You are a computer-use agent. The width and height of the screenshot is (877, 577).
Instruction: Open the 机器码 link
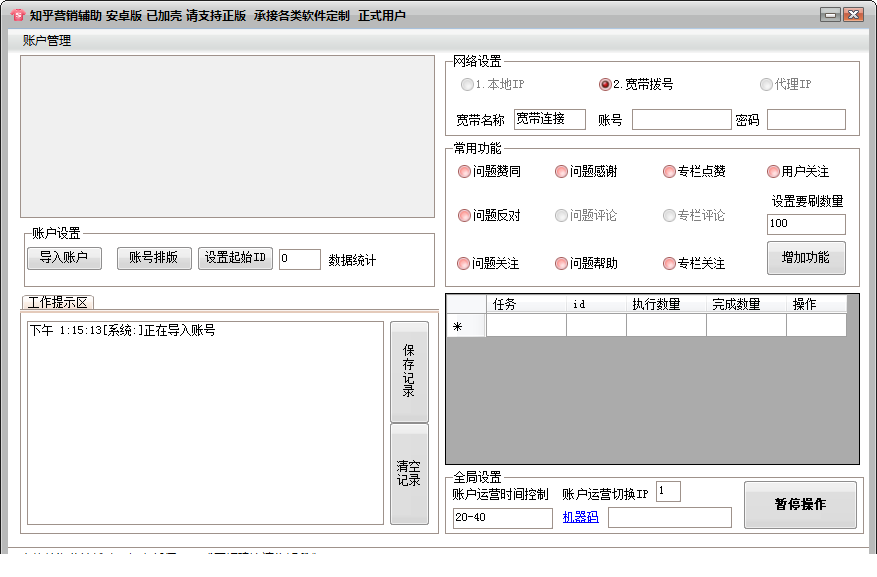(581, 517)
